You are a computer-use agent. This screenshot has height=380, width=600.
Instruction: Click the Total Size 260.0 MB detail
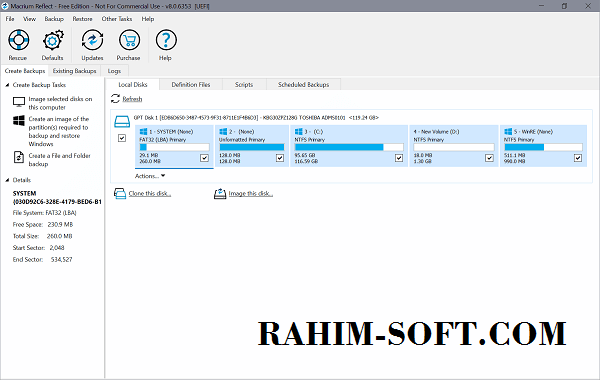(x=42, y=236)
